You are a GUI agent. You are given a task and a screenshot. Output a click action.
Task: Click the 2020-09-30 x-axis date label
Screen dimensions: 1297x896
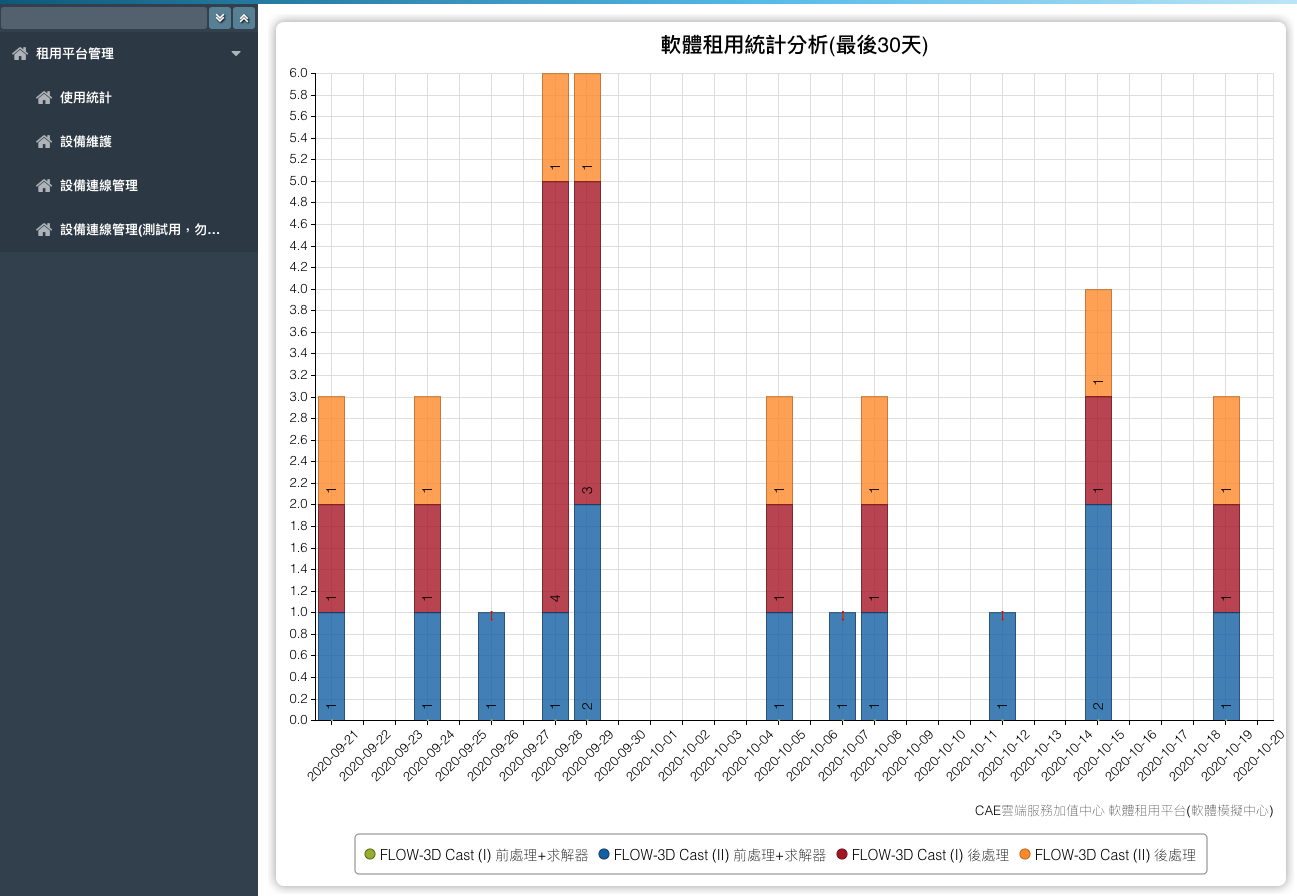pyautogui.click(x=622, y=756)
